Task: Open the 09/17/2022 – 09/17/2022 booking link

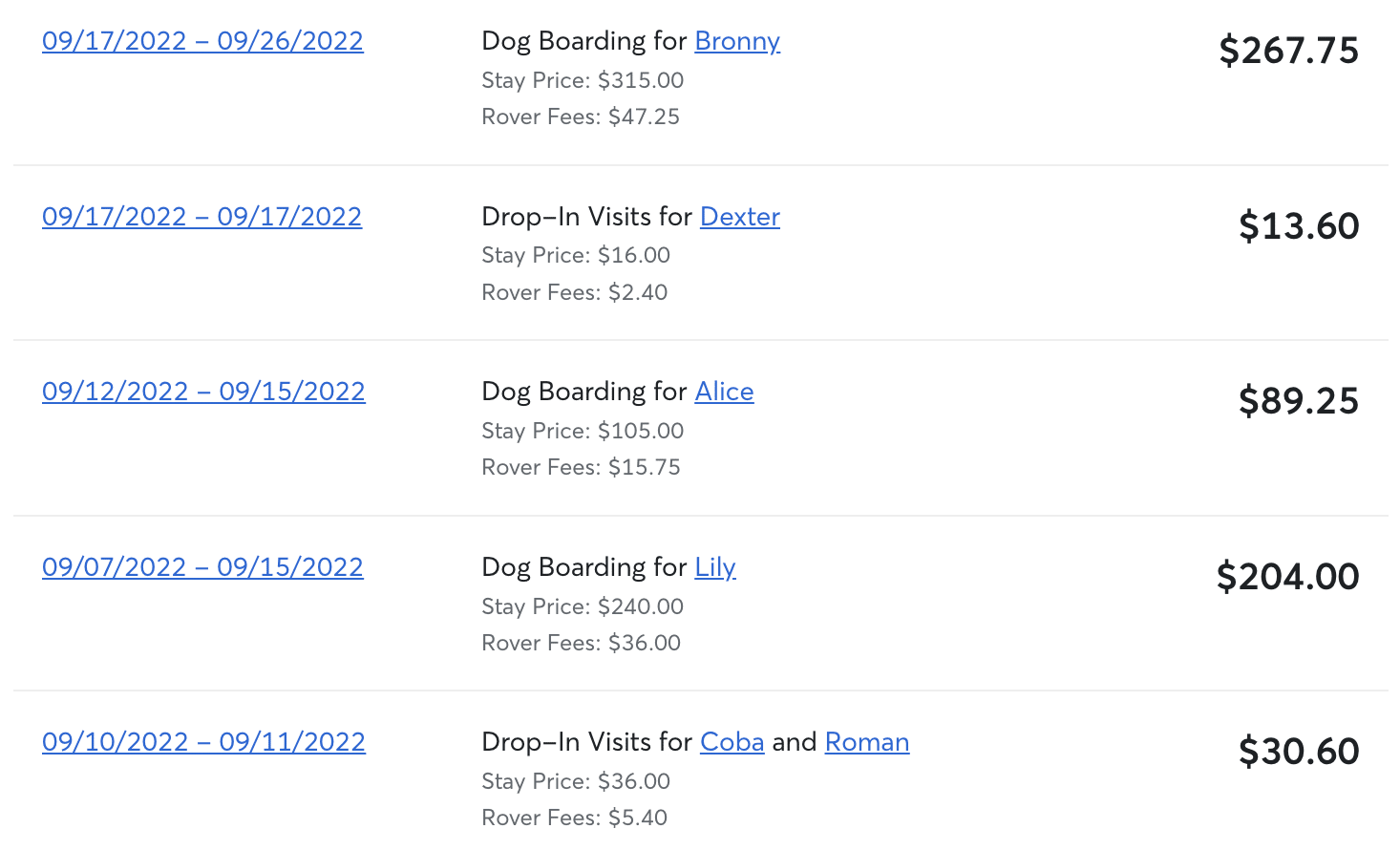Action: tap(202, 217)
